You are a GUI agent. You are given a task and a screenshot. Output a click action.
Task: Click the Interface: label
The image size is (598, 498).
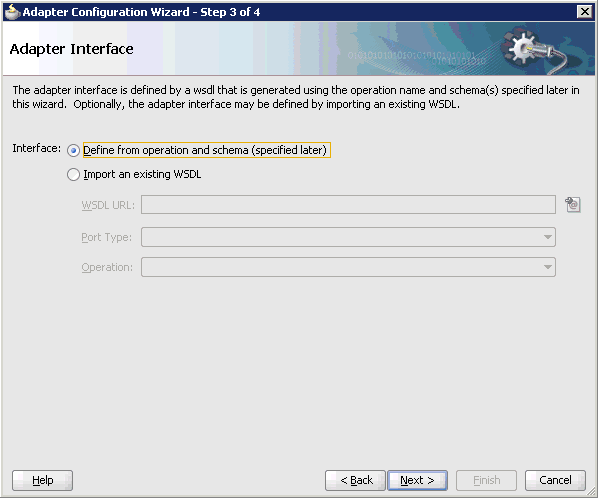(37, 148)
